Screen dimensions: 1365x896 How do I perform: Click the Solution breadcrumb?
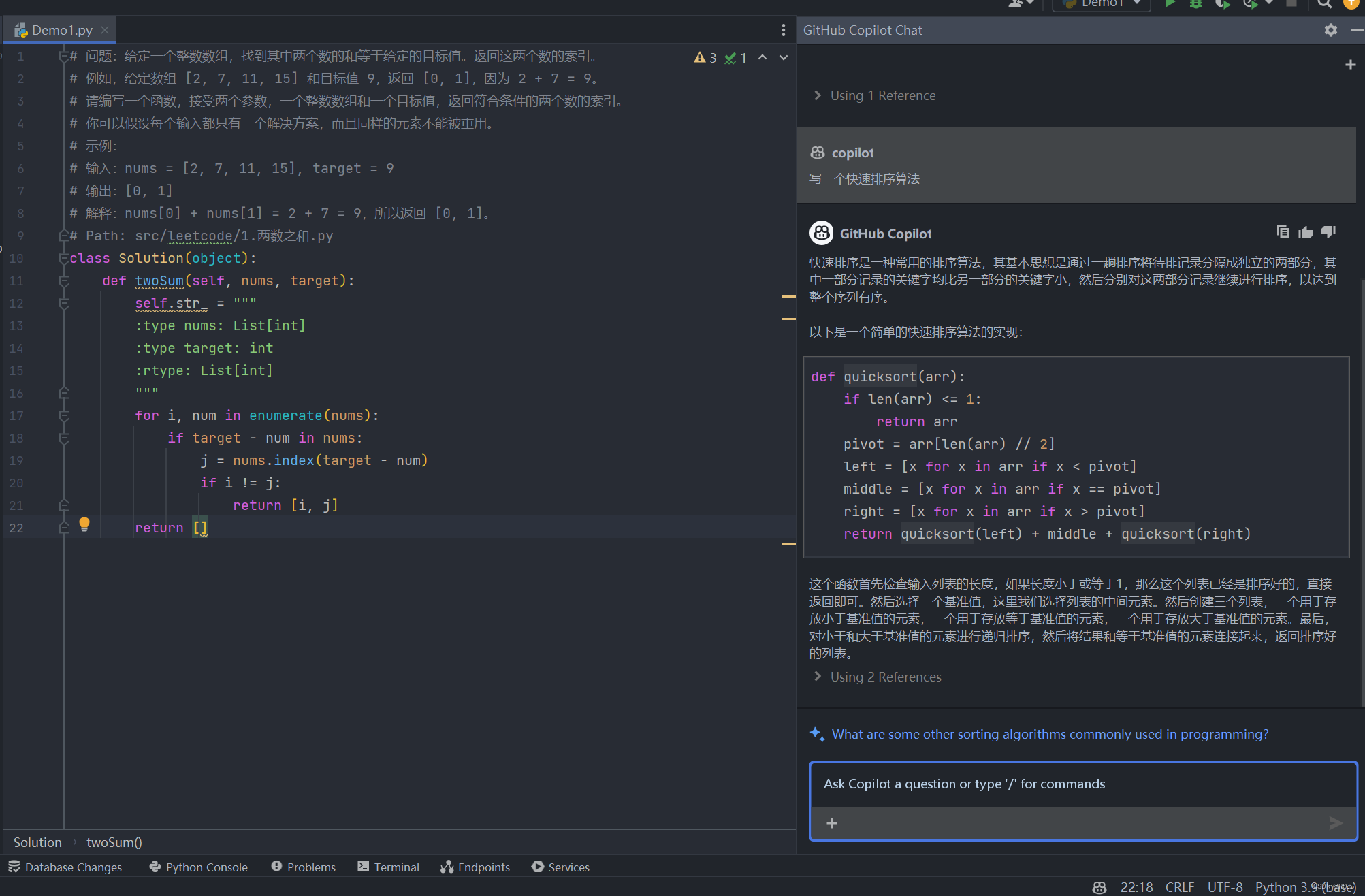pos(37,842)
